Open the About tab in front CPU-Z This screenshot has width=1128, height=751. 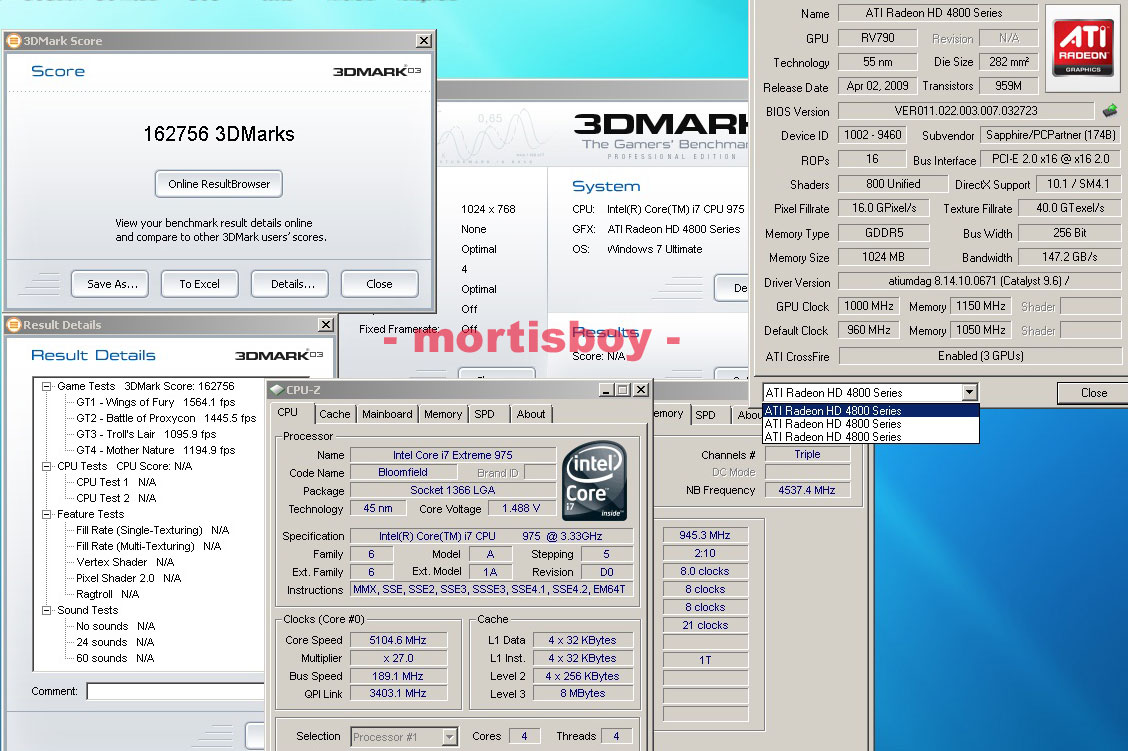[531, 414]
